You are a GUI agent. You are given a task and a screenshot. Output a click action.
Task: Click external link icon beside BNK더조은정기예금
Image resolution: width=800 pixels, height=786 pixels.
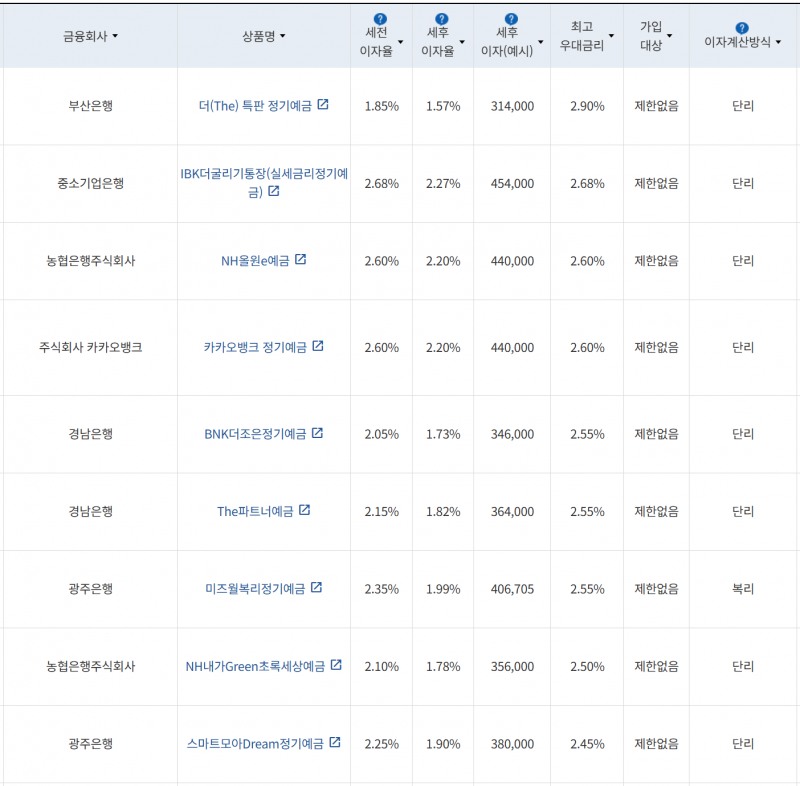[x=317, y=433]
